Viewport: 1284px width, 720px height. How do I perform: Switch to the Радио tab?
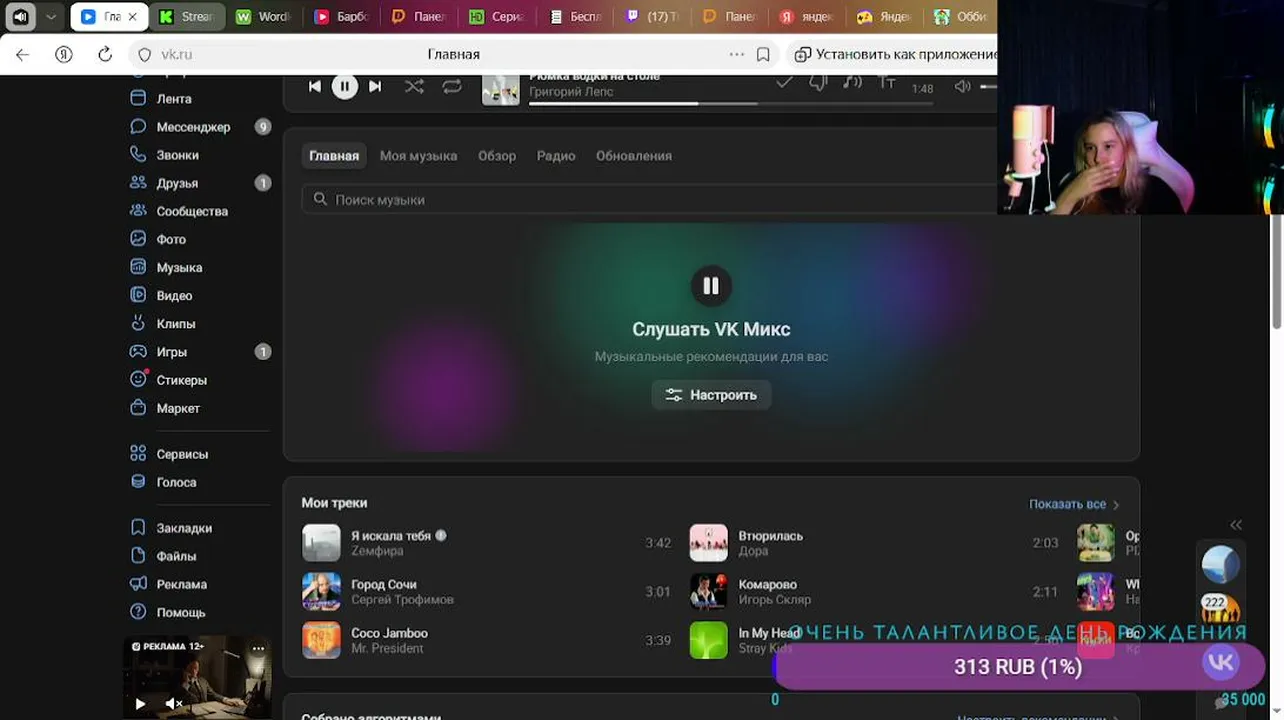(x=556, y=156)
